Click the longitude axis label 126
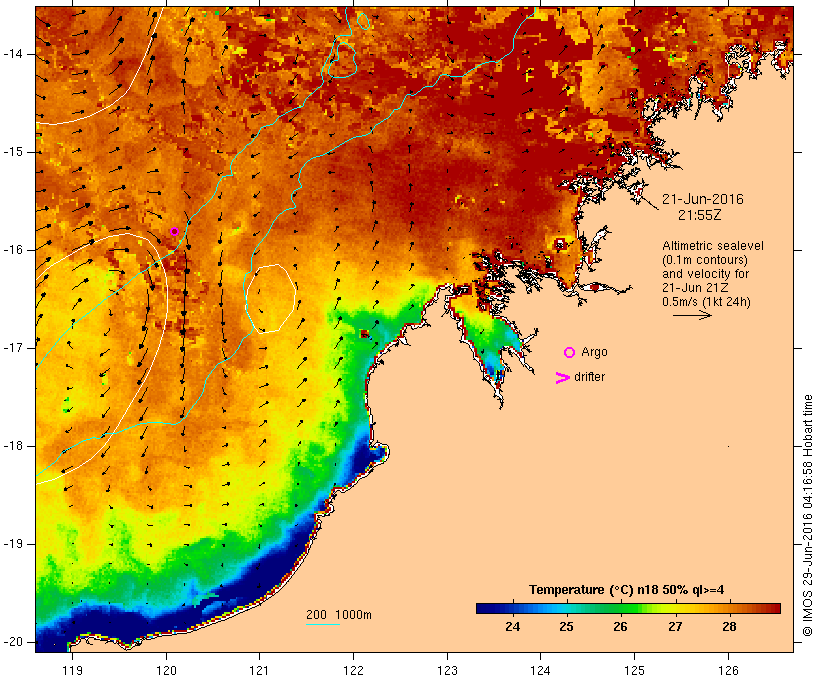This screenshot has height=680, width=820. 728,671
